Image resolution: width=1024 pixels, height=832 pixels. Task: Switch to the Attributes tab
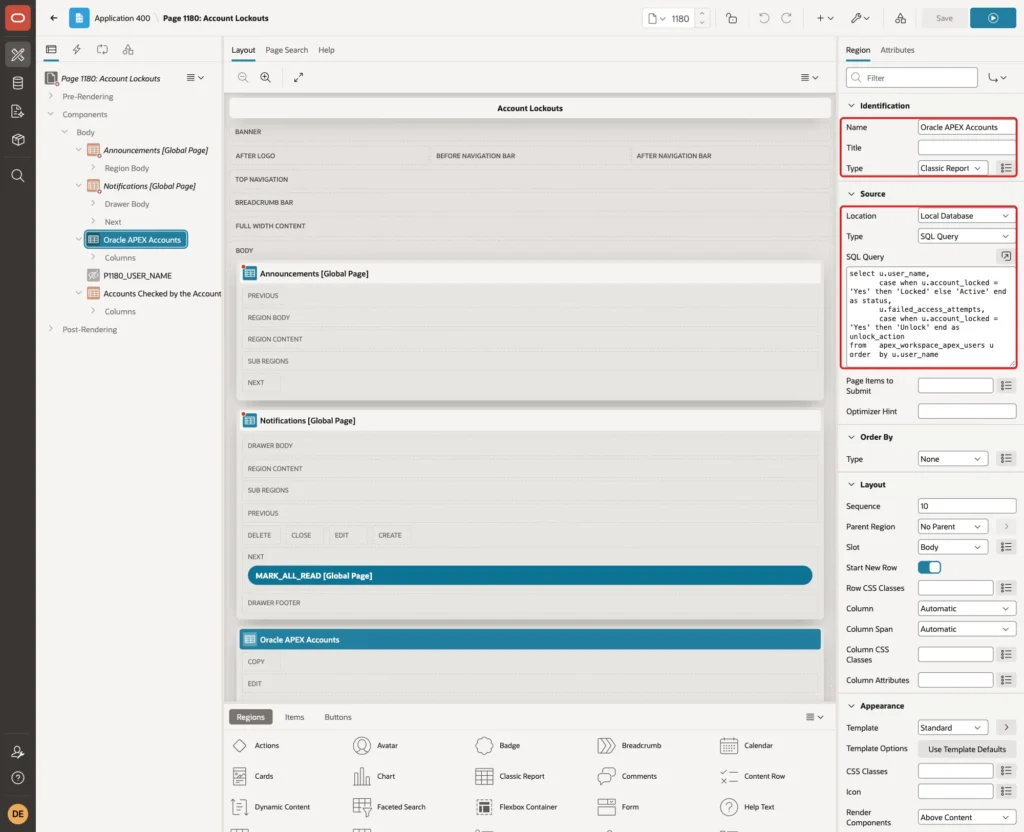[x=897, y=50]
